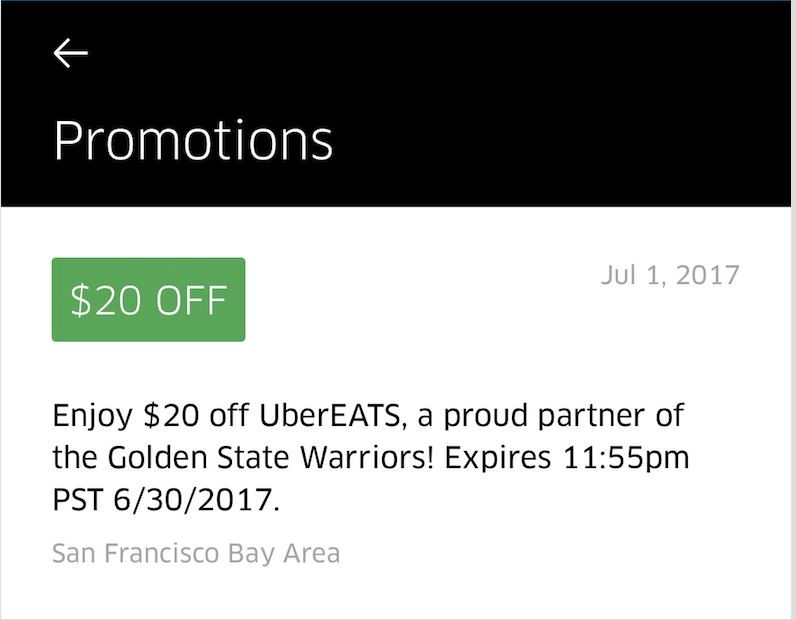Open the UberEATS promotion description text
Viewport: 796px width, 620px height.
(x=368, y=457)
